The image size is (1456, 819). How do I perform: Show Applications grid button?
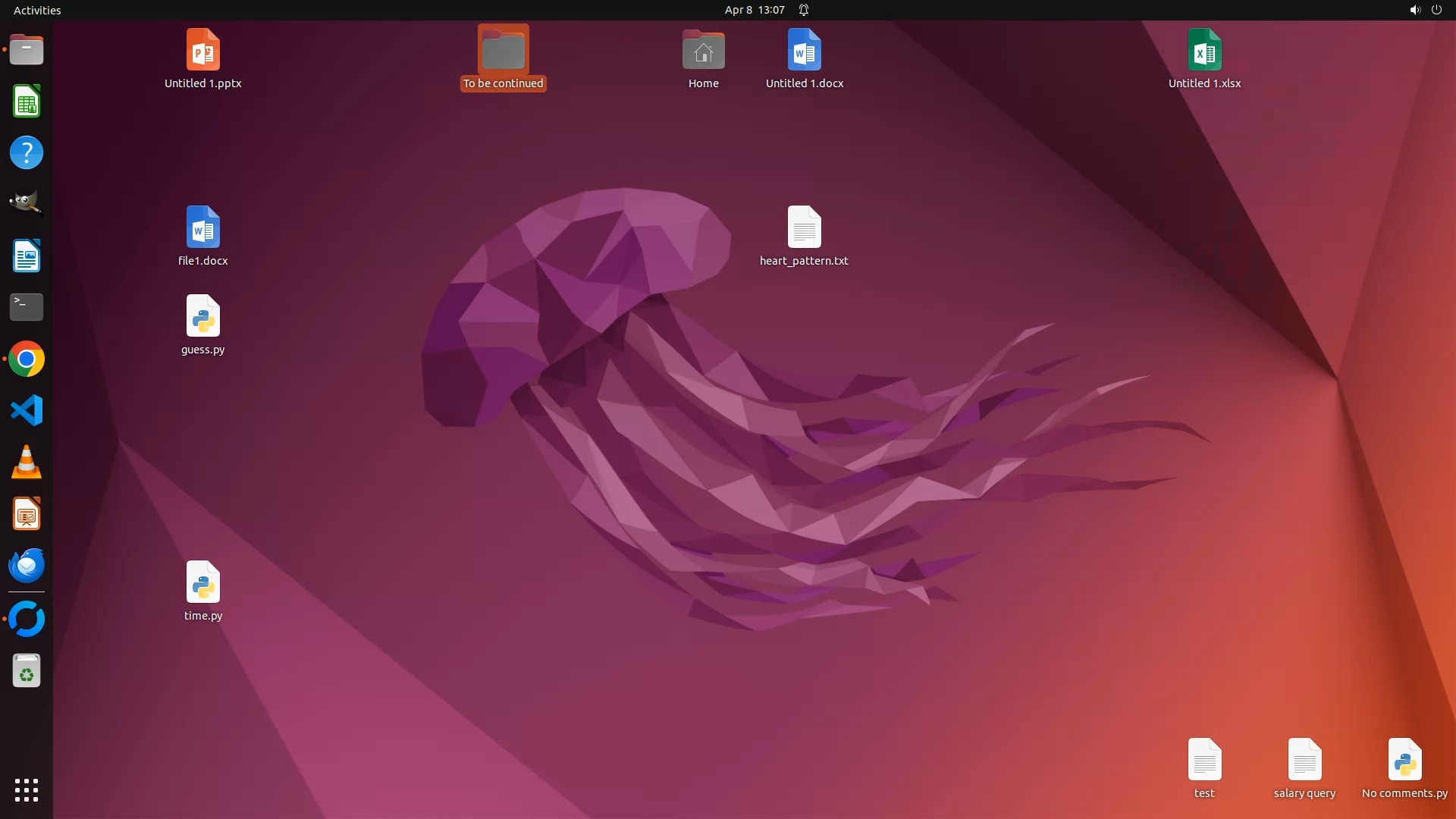click(x=27, y=790)
